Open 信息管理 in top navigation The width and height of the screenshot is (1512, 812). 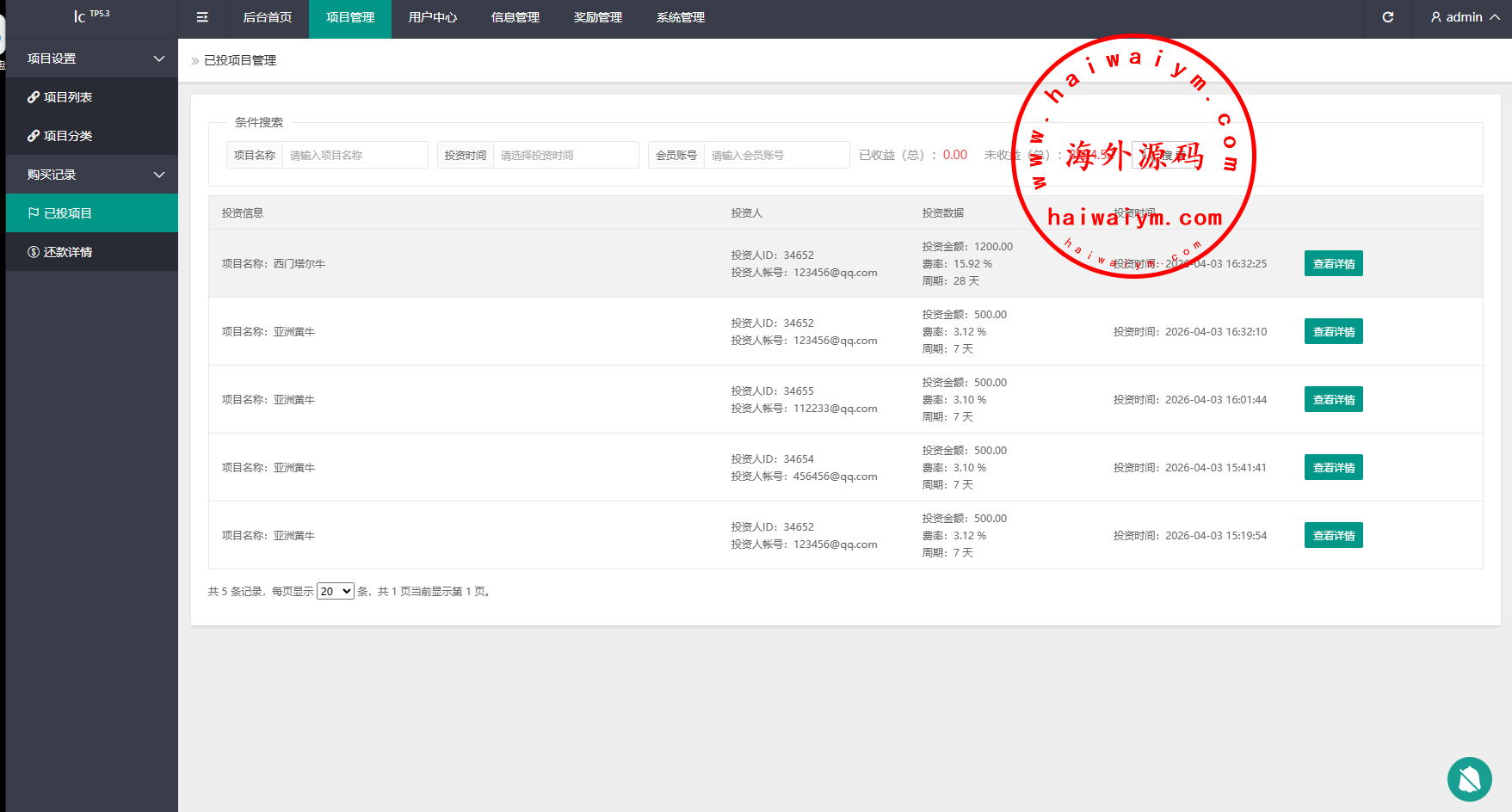tap(515, 17)
